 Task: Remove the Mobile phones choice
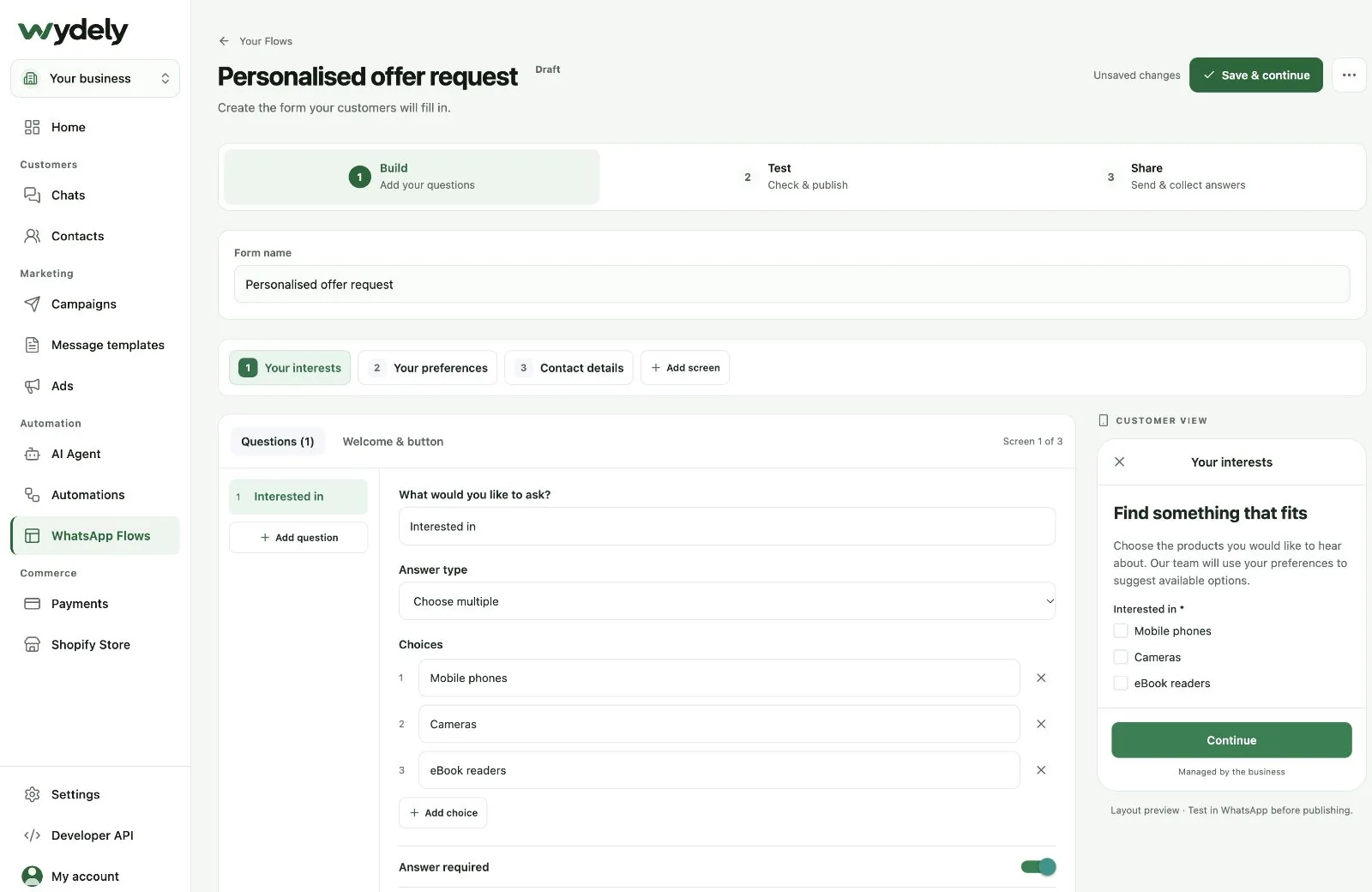[x=1041, y=678]
